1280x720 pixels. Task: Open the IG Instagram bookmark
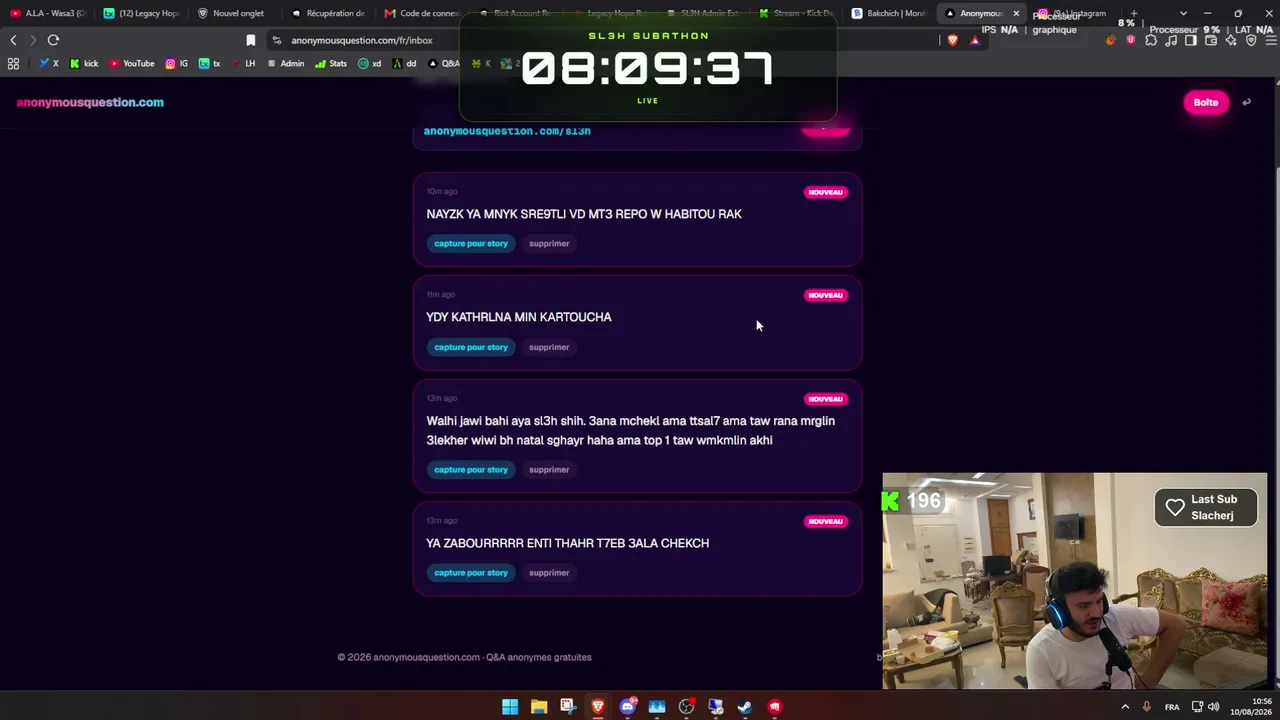pyautogui.click(x=177, y=63)
